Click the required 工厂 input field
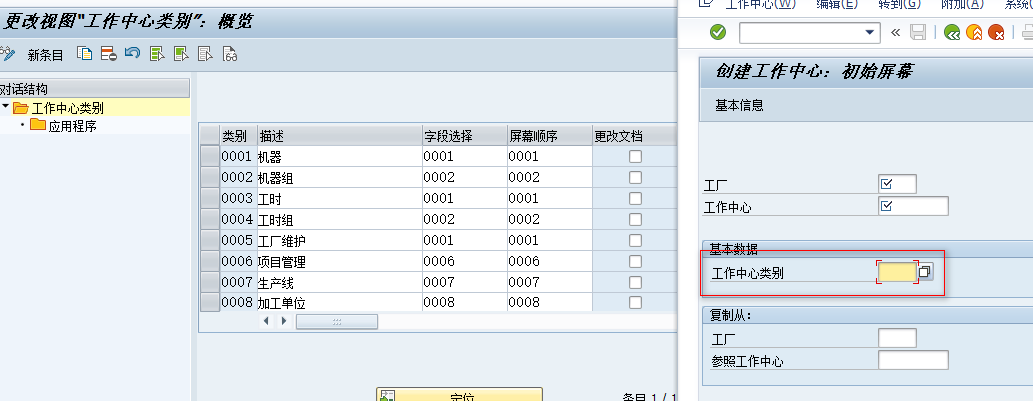 [x=897, y=184]
